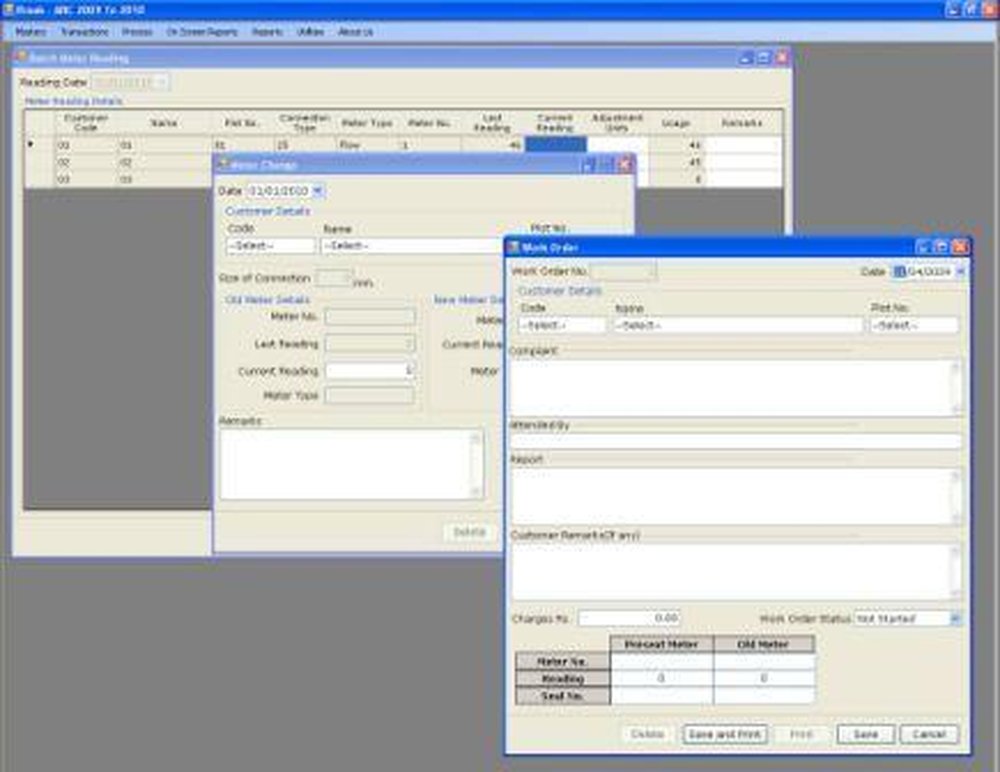1000x772 pixels.
Task: Click in the Report text area
Action: pyautogui.click(x=731, y=496)
